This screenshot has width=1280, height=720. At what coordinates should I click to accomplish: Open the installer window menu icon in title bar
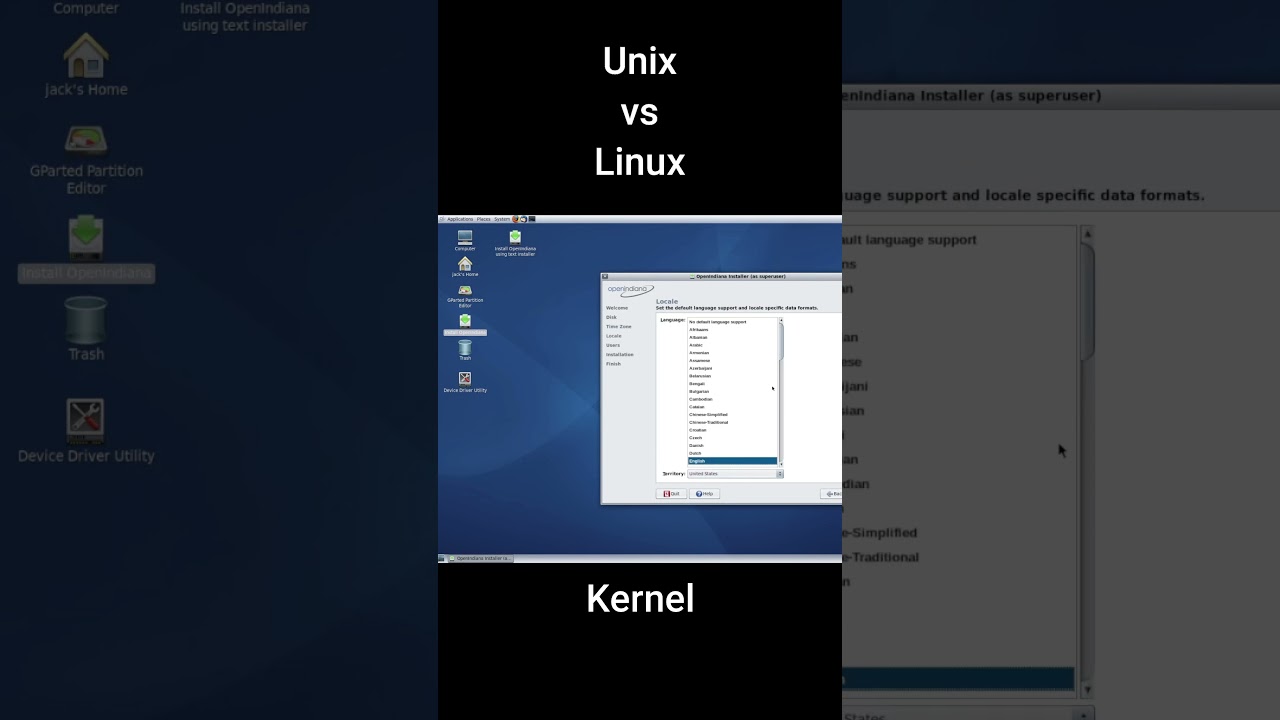pyautogui.click(x=605, y=276)
